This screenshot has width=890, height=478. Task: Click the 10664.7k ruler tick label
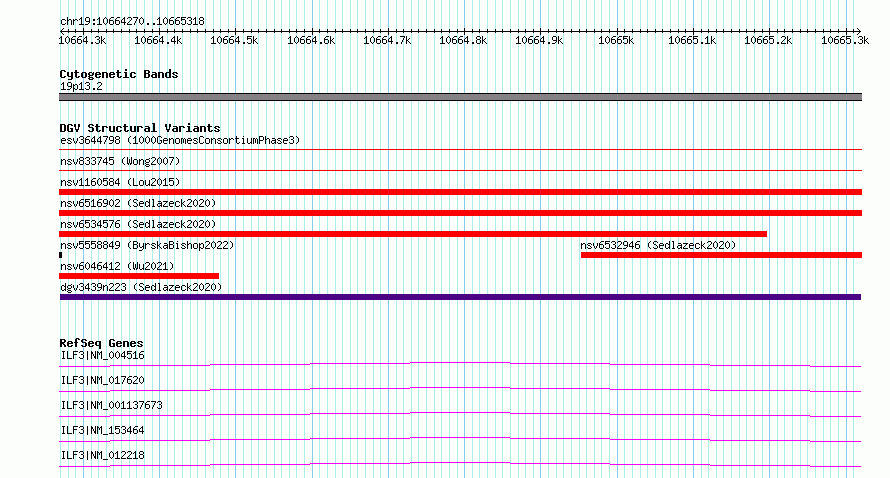[387, 40]
